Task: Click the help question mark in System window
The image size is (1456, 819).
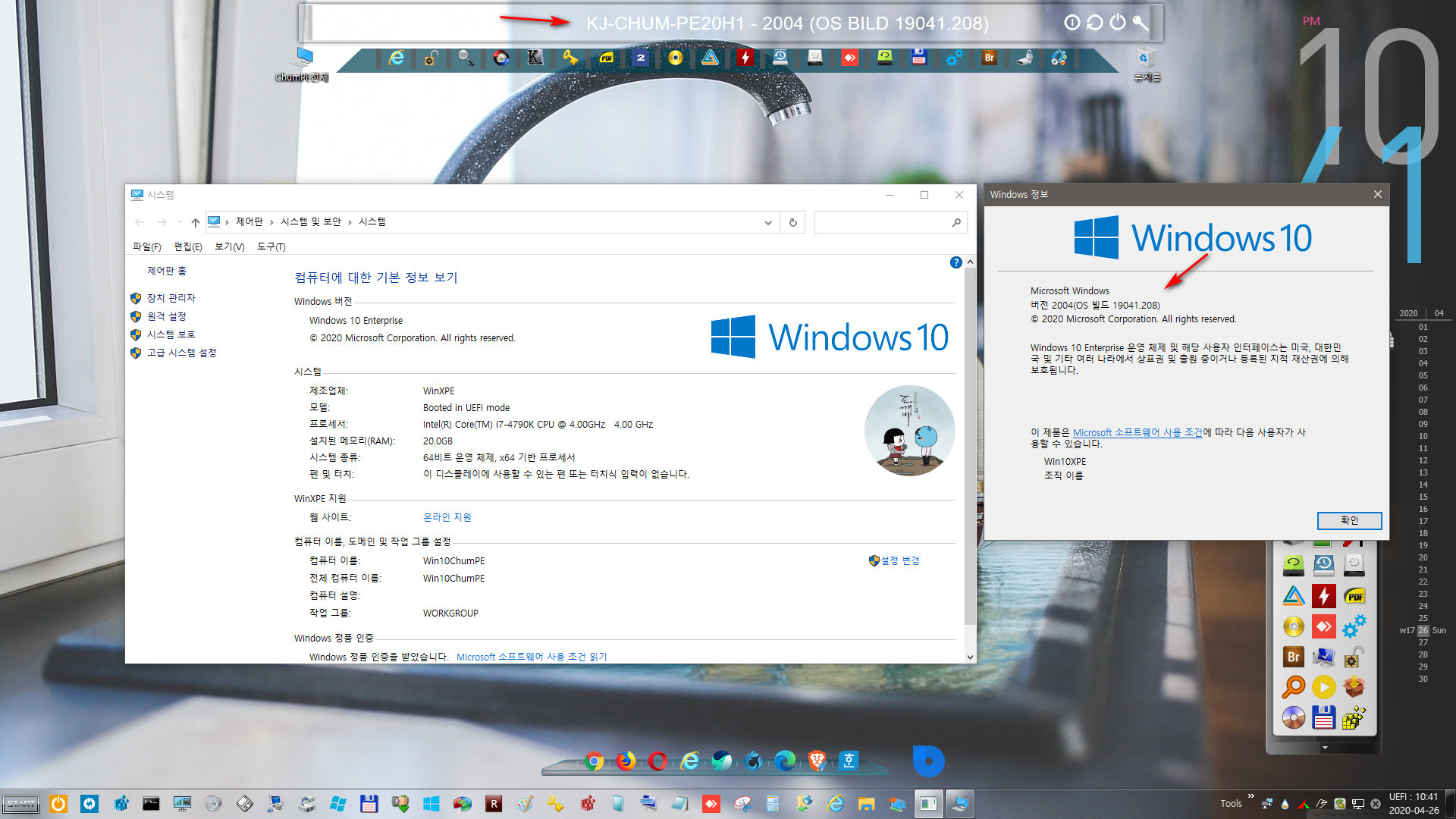Action: tap(956, 262)
